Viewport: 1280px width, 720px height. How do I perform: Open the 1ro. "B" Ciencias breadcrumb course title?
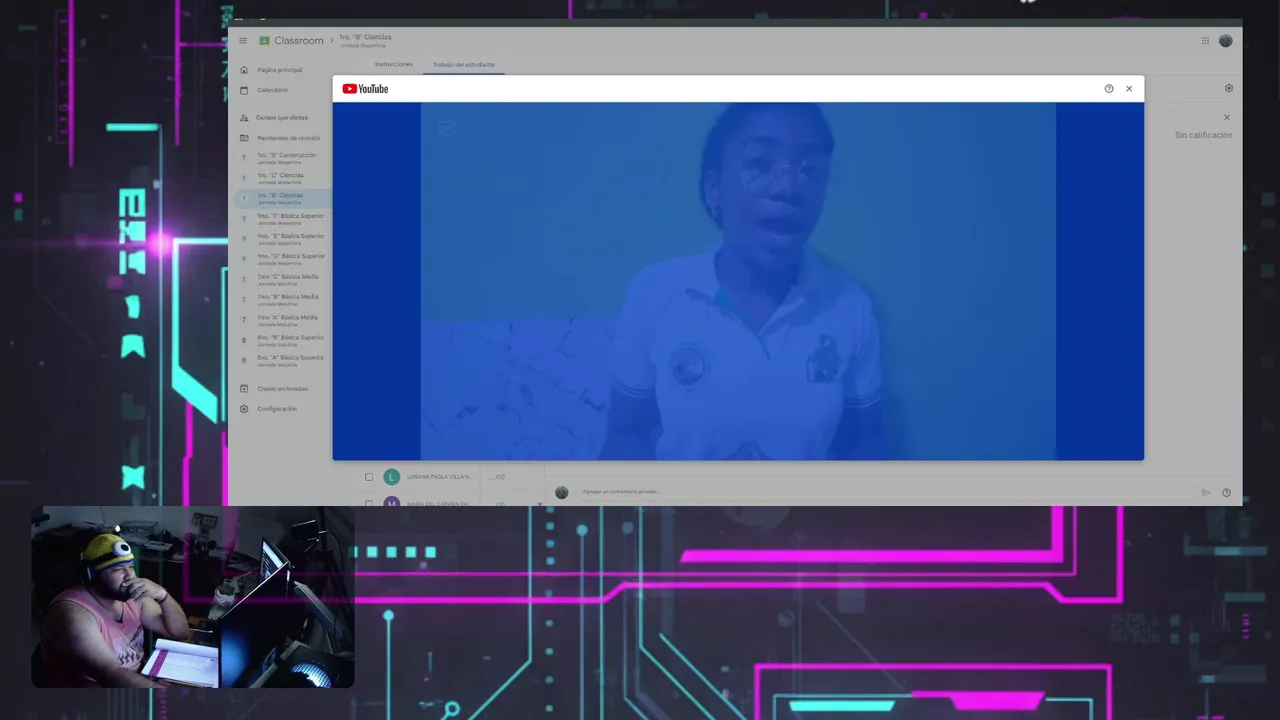365,37
